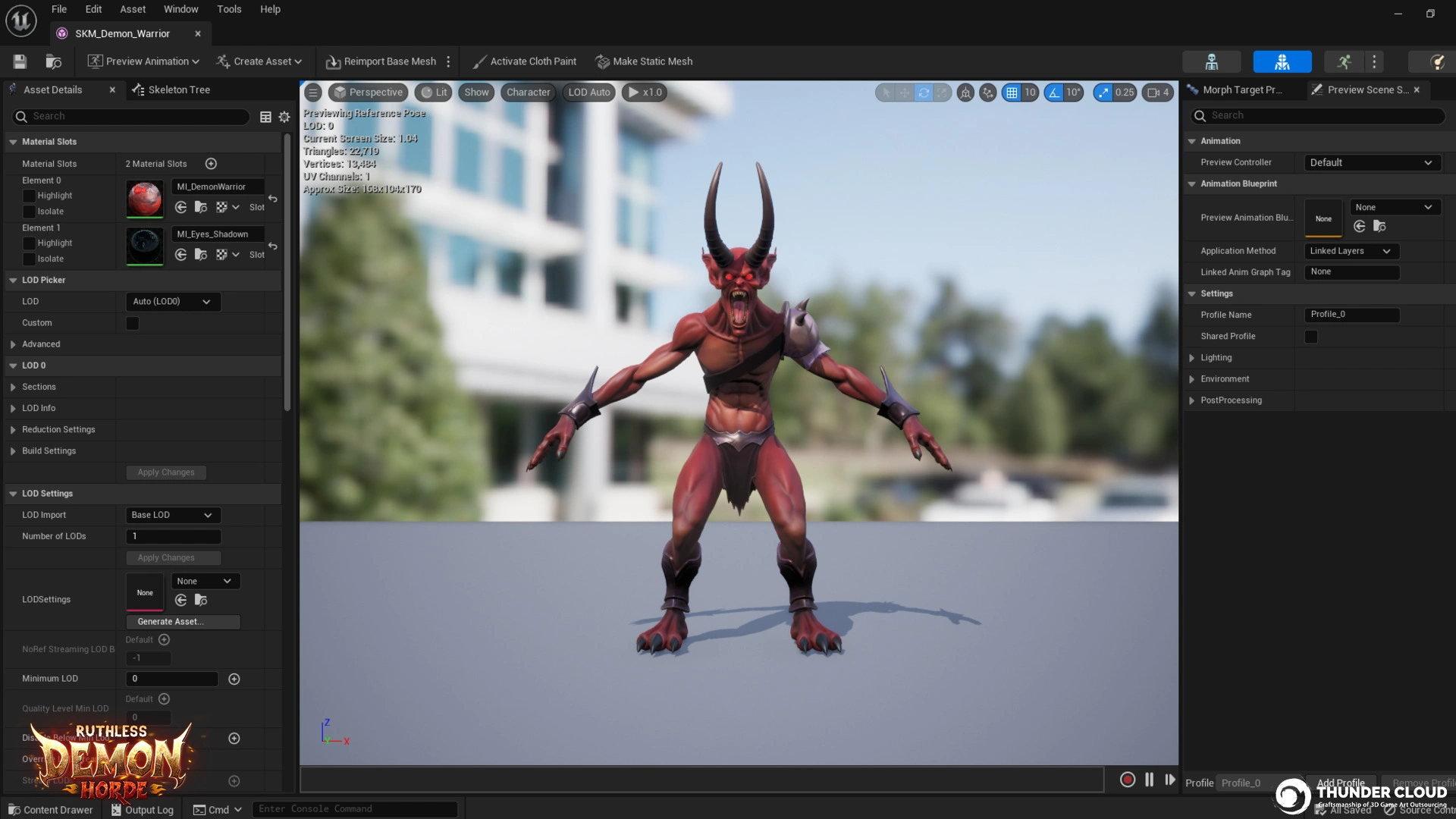Enable Isolate for Element 0
Screen dimensions: 1456x819
(x=29, y=212)
